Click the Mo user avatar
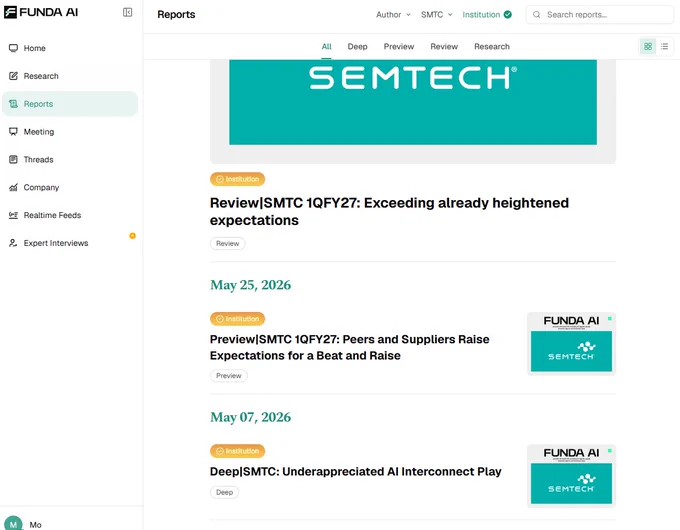This screenshot has height=530, width=680. (13, 523)
